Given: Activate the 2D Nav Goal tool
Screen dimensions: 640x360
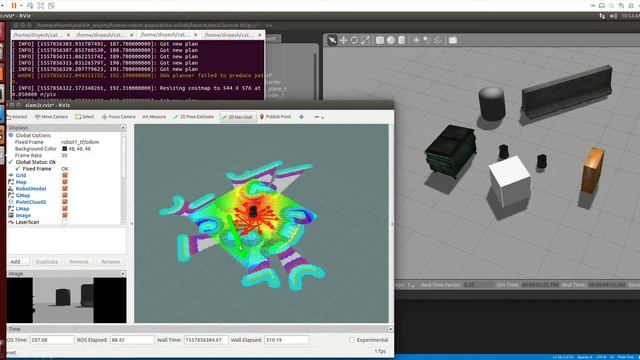Looking at the screenshot, I should [x=237, y=117].
